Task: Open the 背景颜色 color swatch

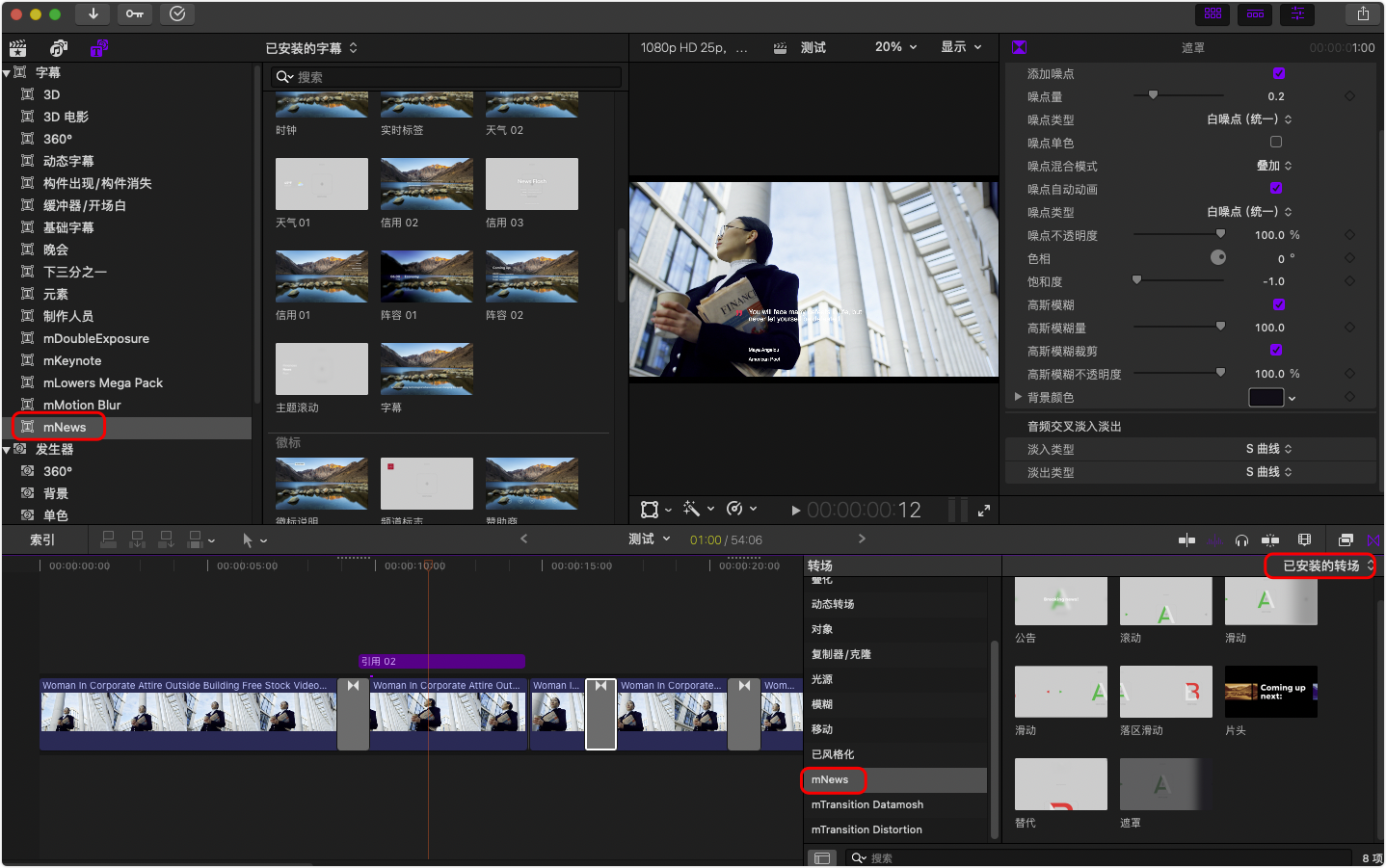Action: (1266, 397)
